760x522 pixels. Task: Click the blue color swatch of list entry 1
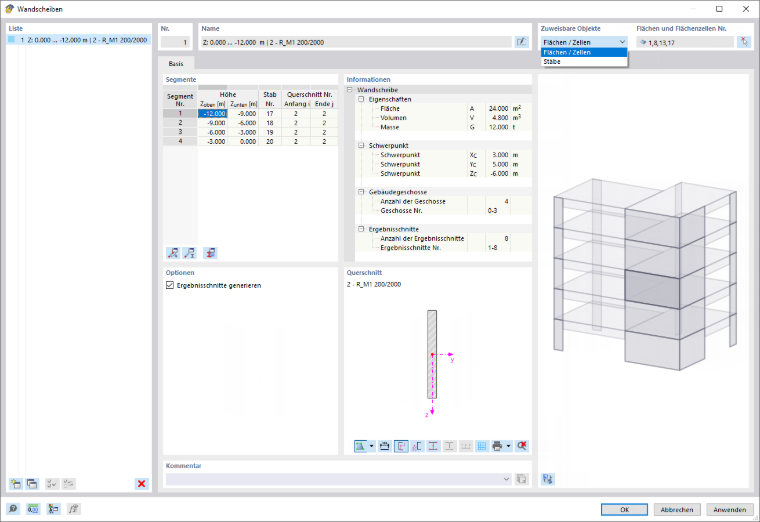(x=12, y=40)
